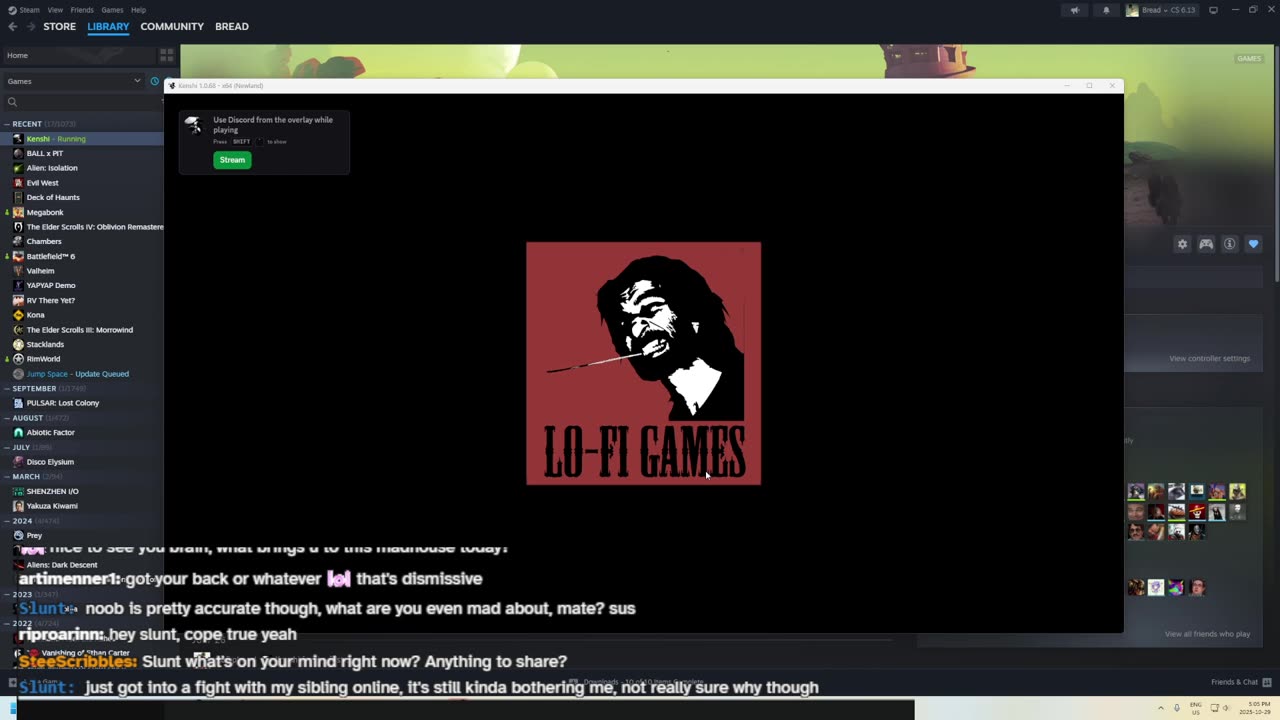The height and width of the screenshot is (720, 1280).
Task: Open the system clock and date
Action: [x=1255, y=708]
